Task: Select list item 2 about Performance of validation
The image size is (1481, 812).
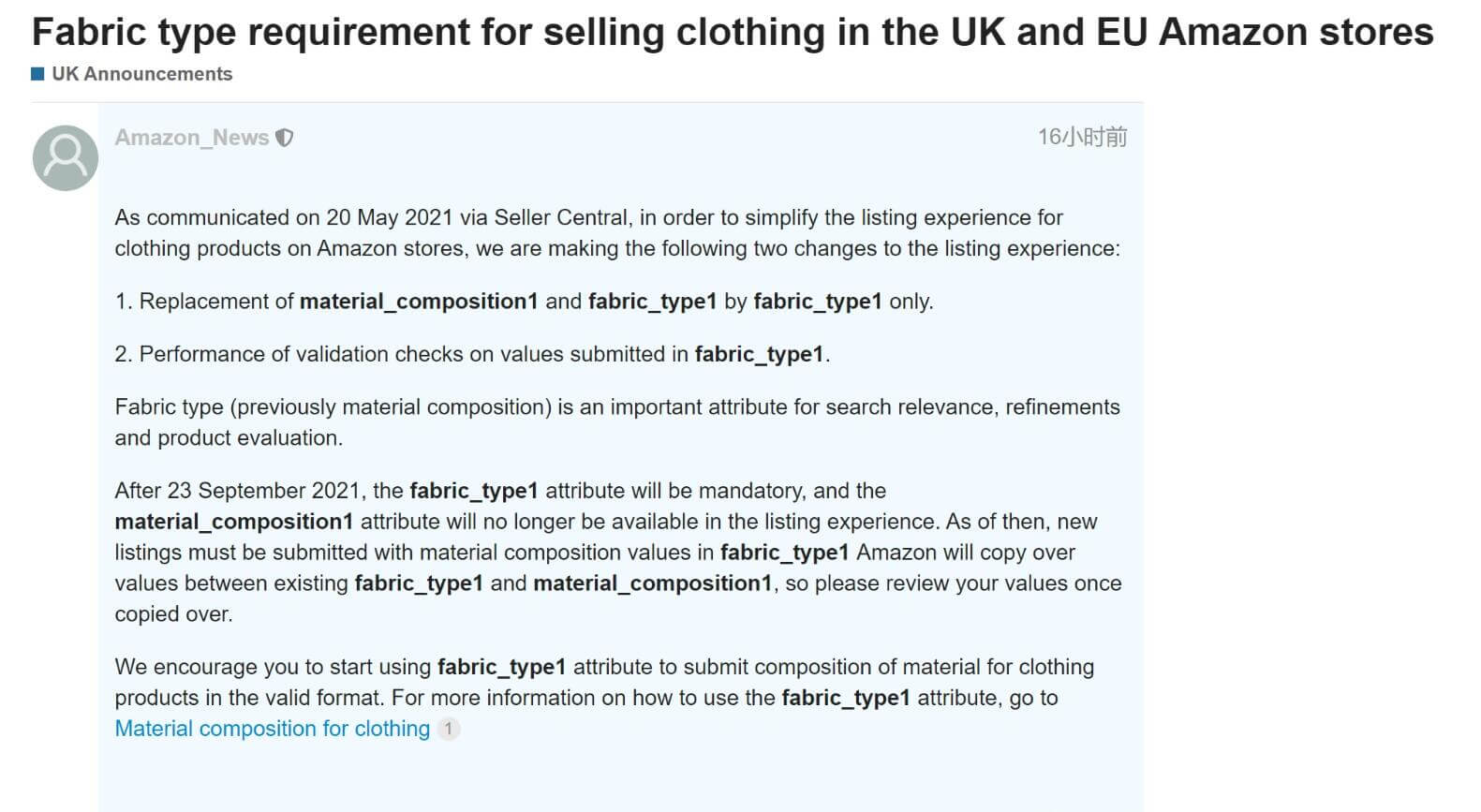Action: click(x=472, y=354)
